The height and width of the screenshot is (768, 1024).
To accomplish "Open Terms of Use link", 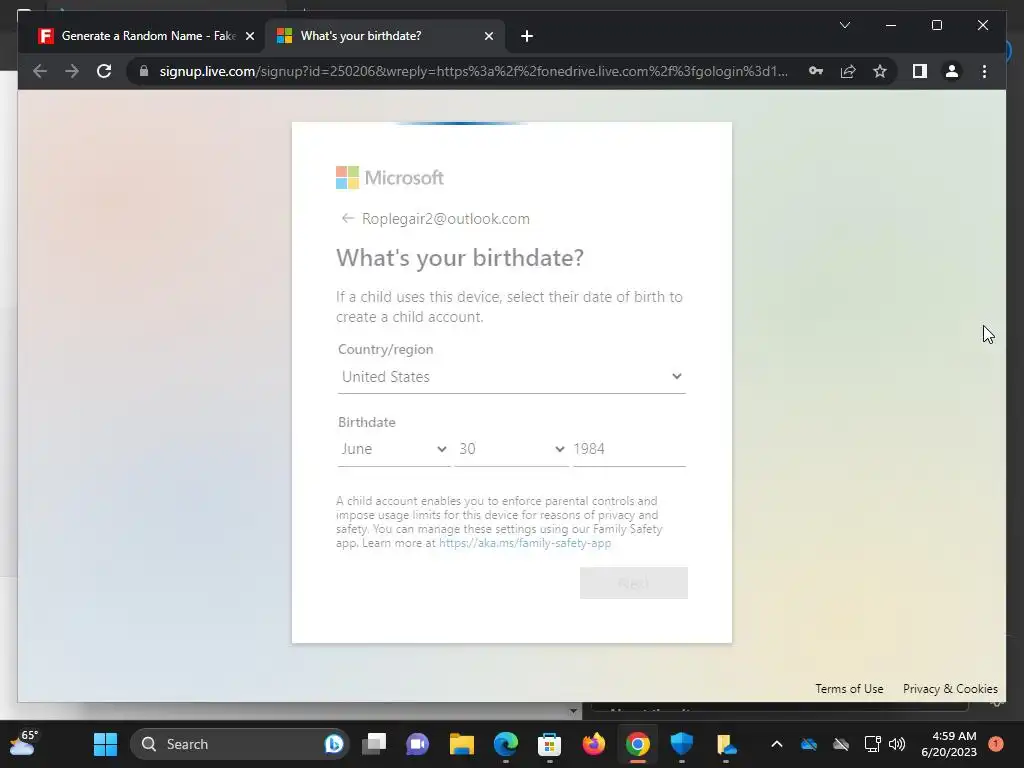I will pos(849,688).
